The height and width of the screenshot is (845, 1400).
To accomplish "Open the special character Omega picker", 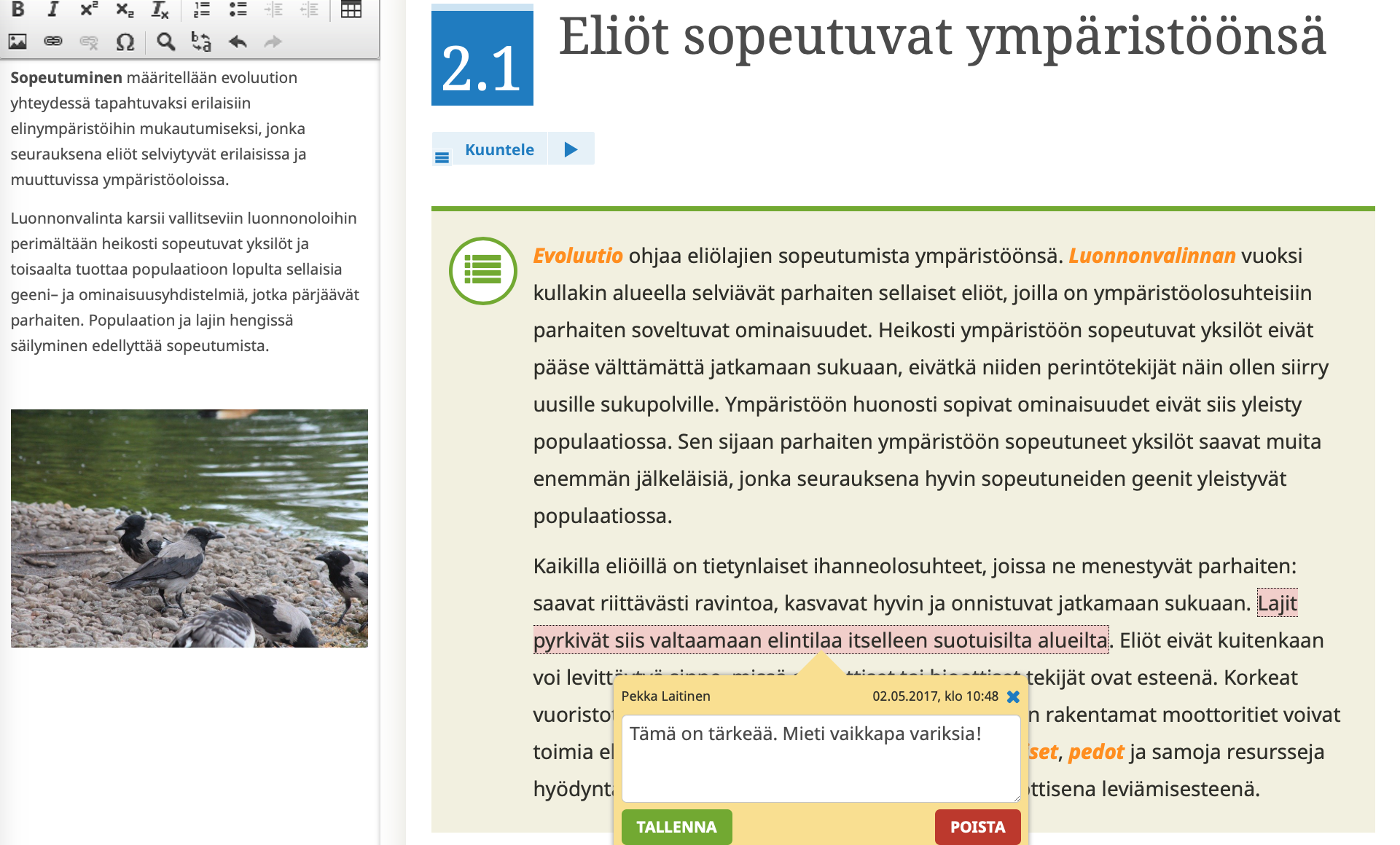I will [125, 42].
